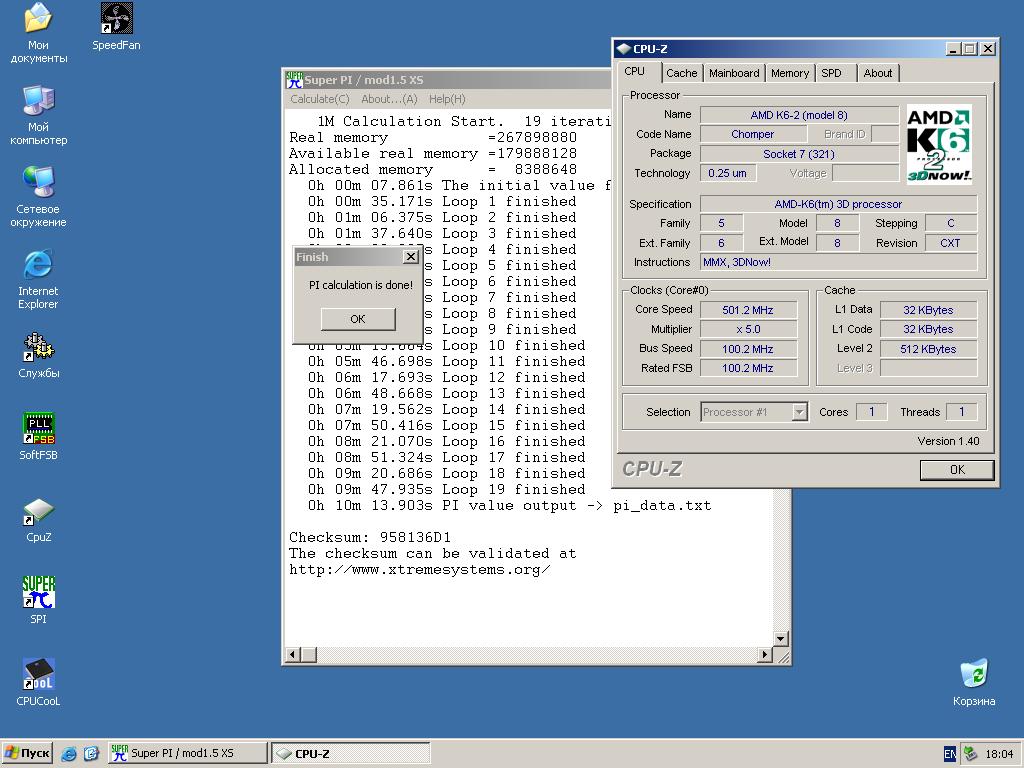1024x768 pixels.
Task: Click the CXT revision field
Action: (x=950, y=243)
